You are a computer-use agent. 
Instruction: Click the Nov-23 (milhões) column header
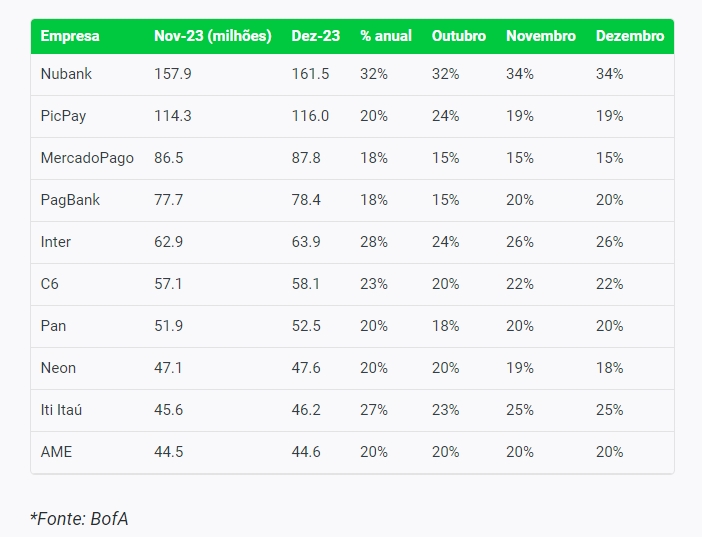[x=212, y=36]
